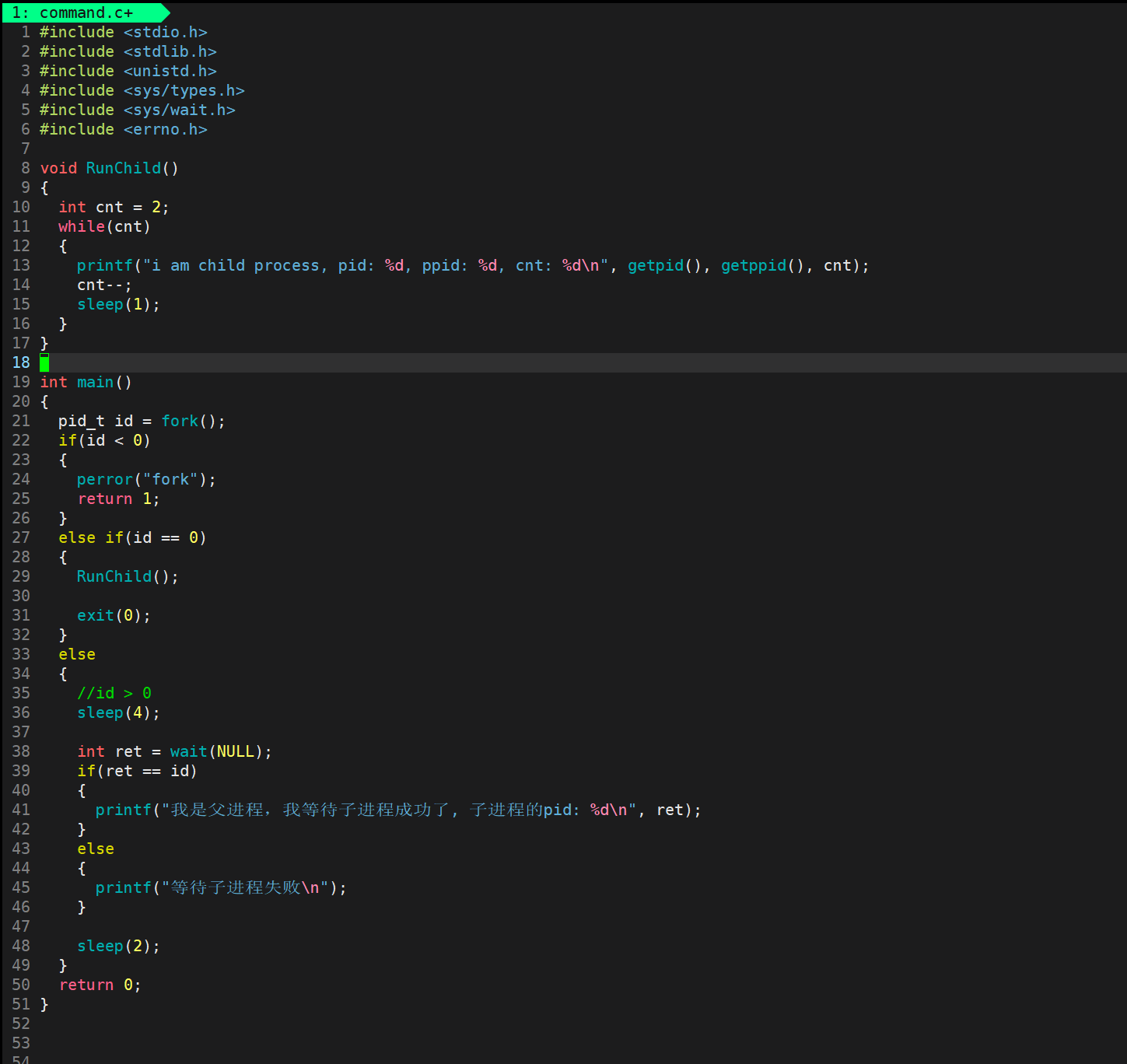Image resolution: width=1127 pixels, height=1064 pixels.
Task: Click the 'int main()' declaration
Action: click(86, 382)
